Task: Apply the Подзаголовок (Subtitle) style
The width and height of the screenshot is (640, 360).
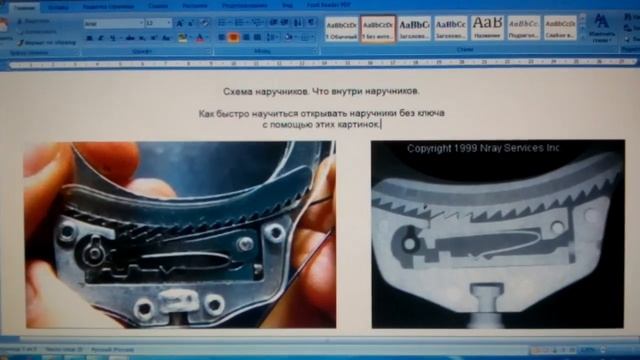Action: point(523,29)
